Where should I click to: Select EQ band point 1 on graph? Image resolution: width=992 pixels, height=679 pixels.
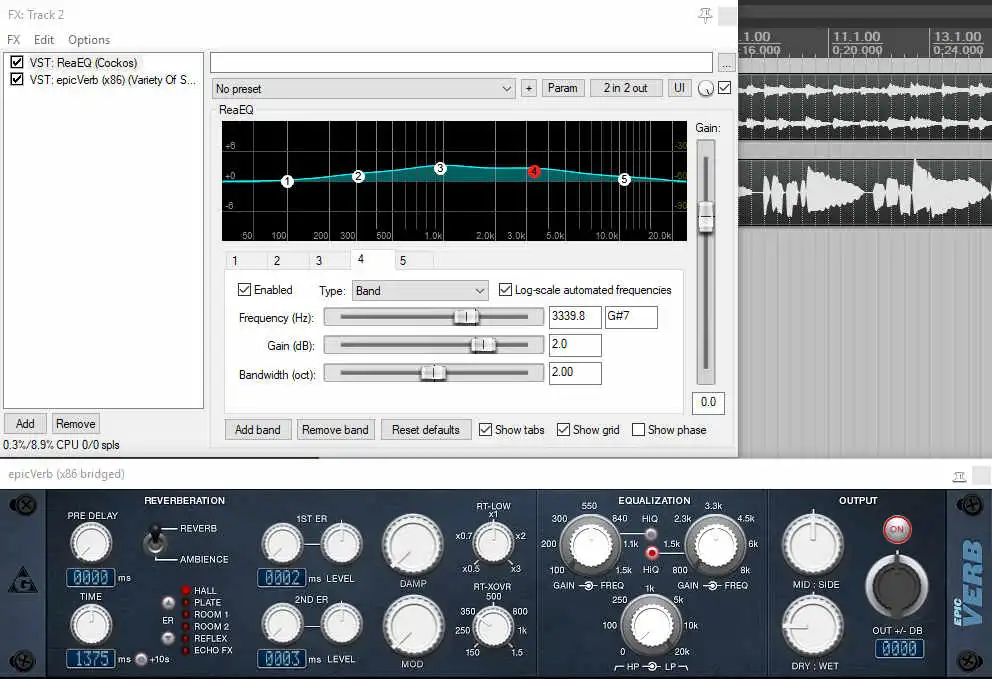click(x=287, y=182)
